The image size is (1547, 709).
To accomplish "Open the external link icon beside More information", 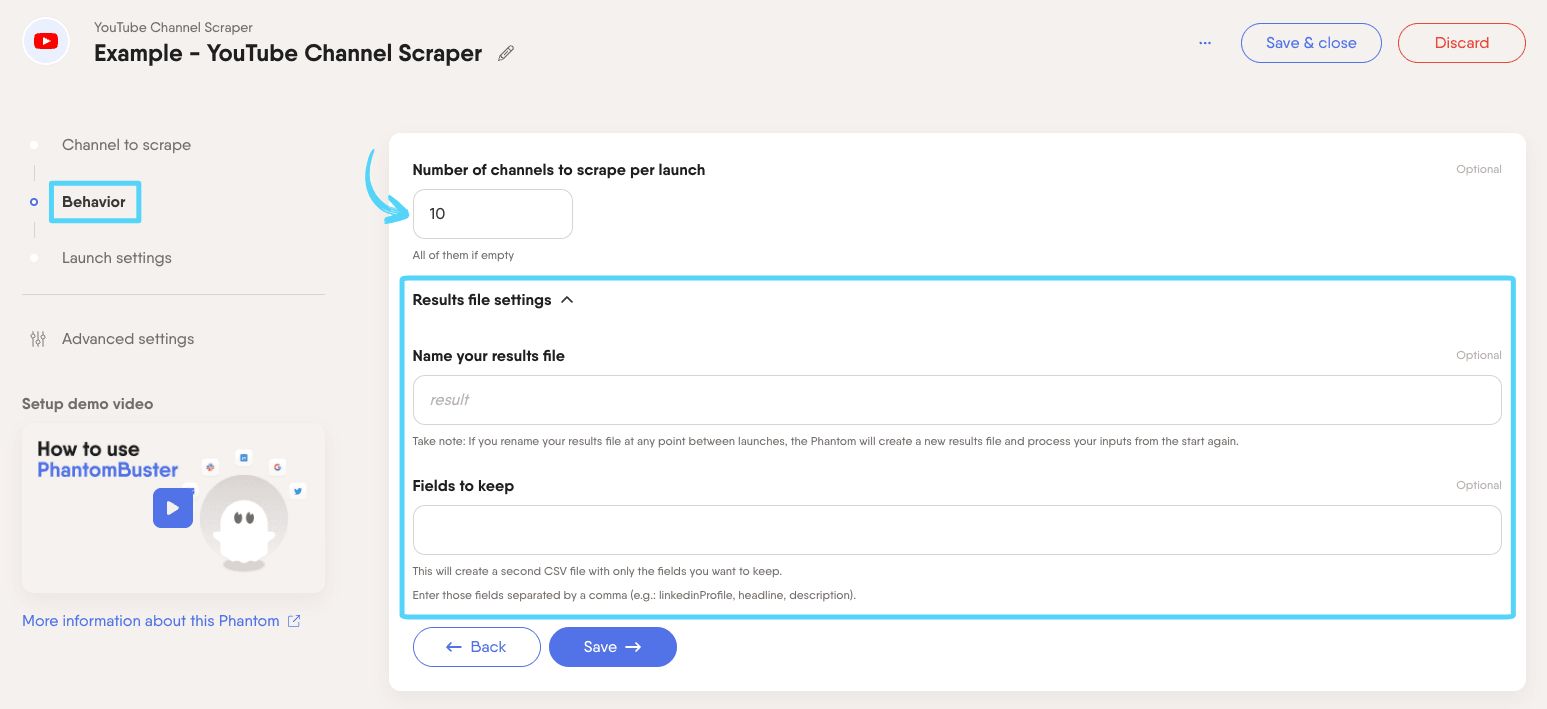I will click(x=292, y=620).
